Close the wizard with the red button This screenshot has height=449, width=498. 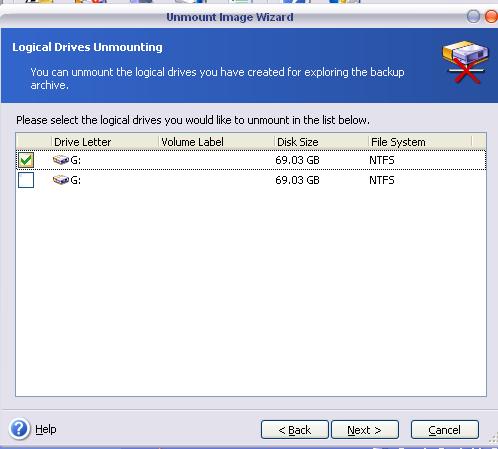[491, 16]
